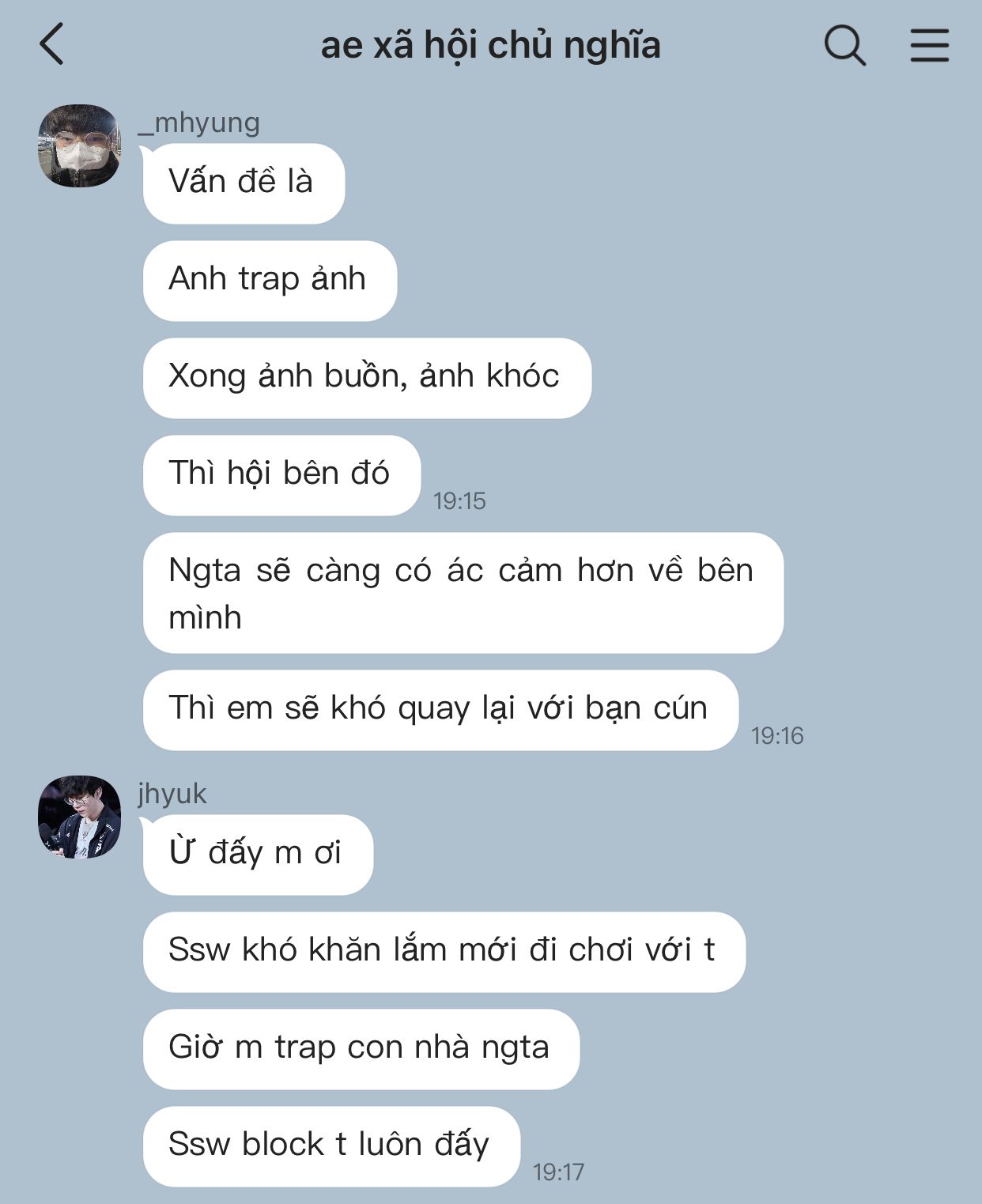
Task: Select the message Vấn đề là
Action: 244,183
